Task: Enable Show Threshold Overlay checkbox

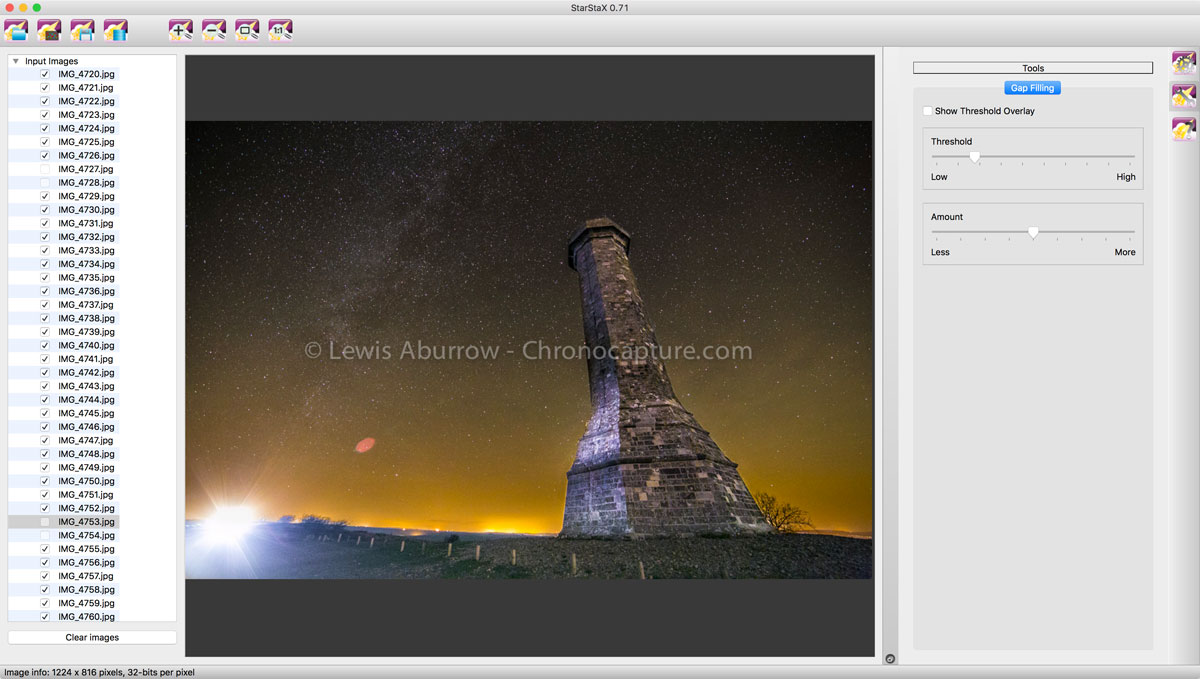Action: (x=928, y=111)
